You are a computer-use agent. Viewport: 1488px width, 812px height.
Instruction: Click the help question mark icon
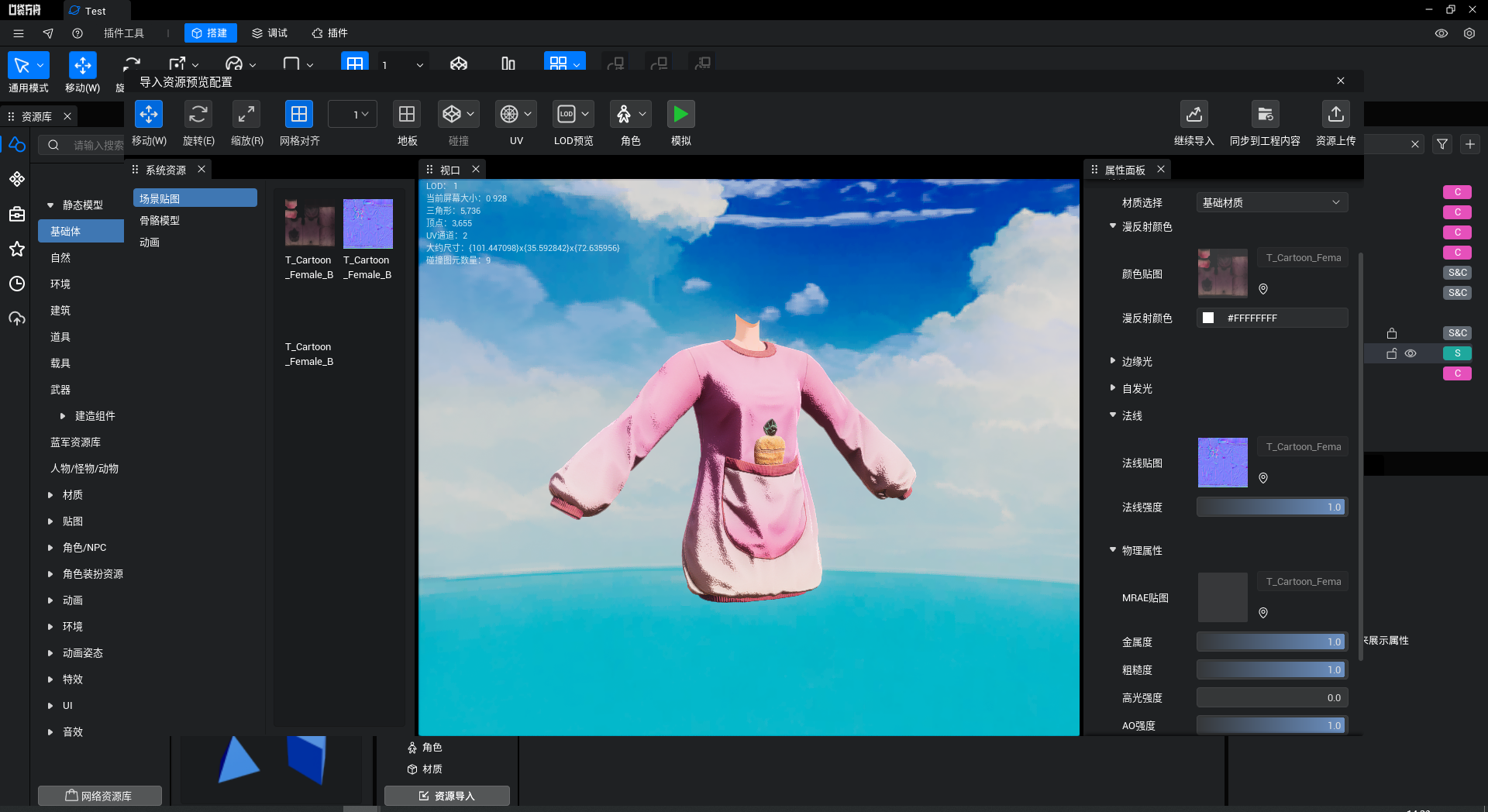(77, 33)
